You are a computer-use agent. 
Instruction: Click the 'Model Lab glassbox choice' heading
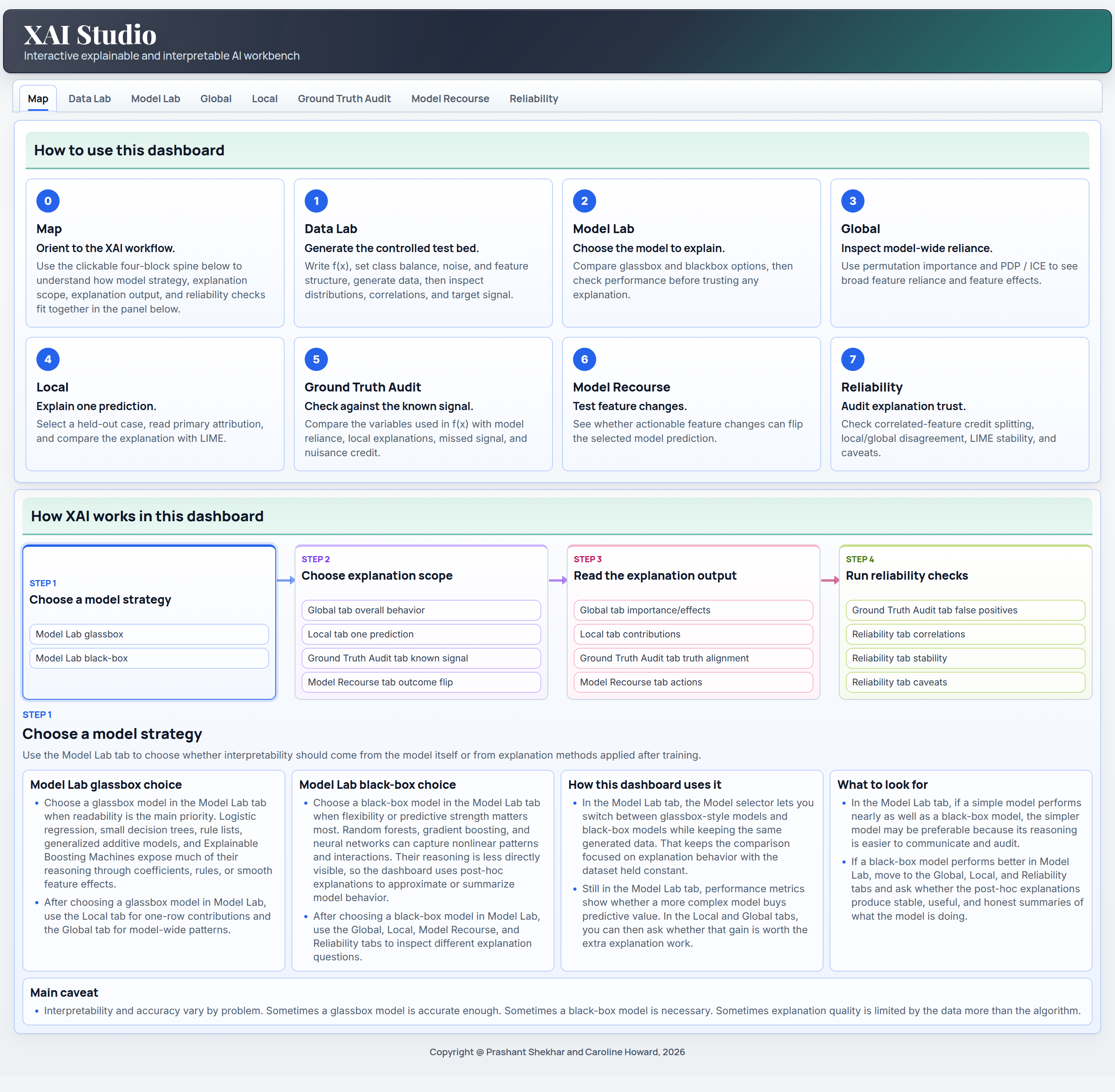click(x=106, y=785)
